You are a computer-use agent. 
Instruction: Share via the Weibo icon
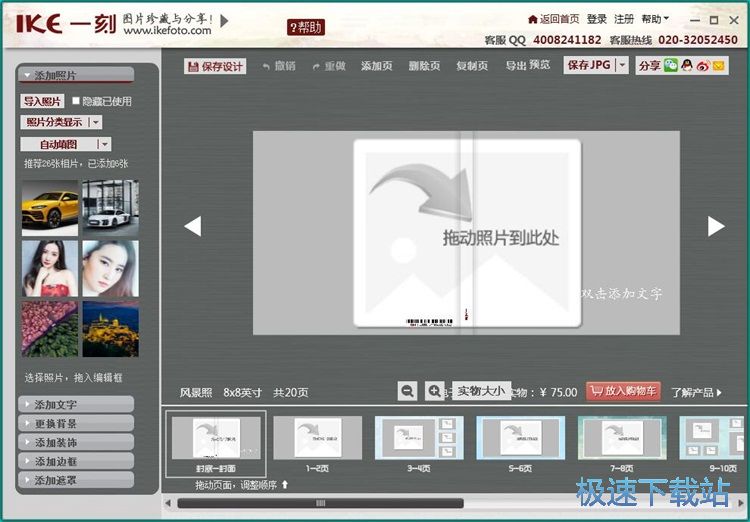coord(703,66)
